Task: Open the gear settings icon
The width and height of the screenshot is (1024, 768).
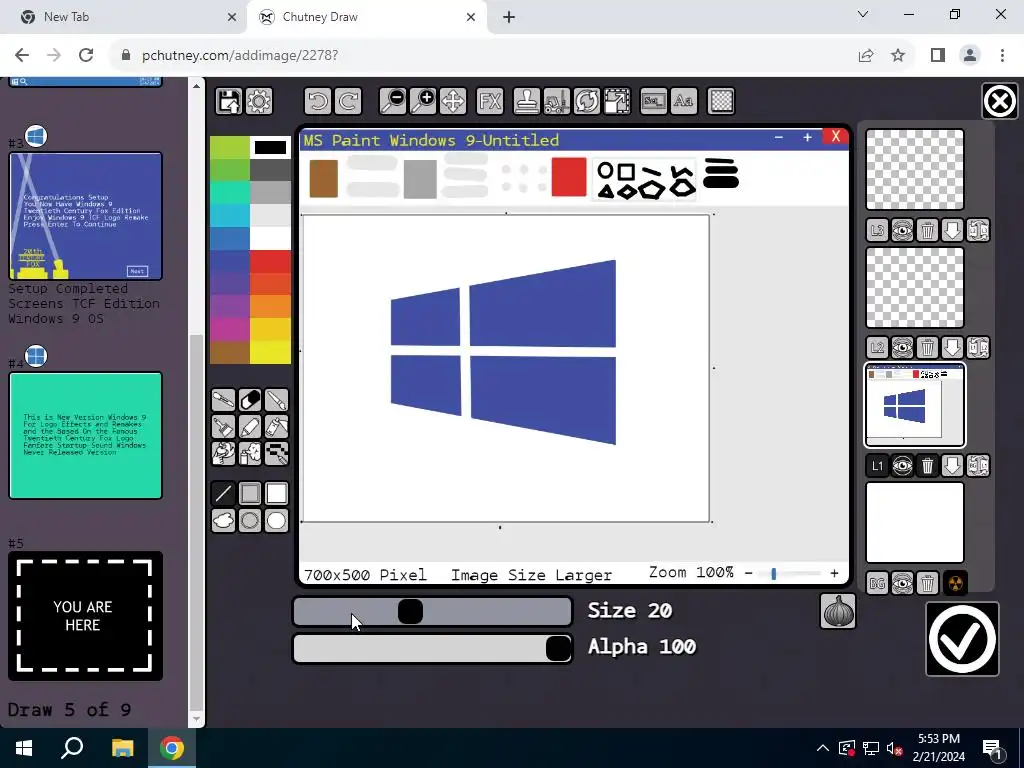Action: click(259, 101)
